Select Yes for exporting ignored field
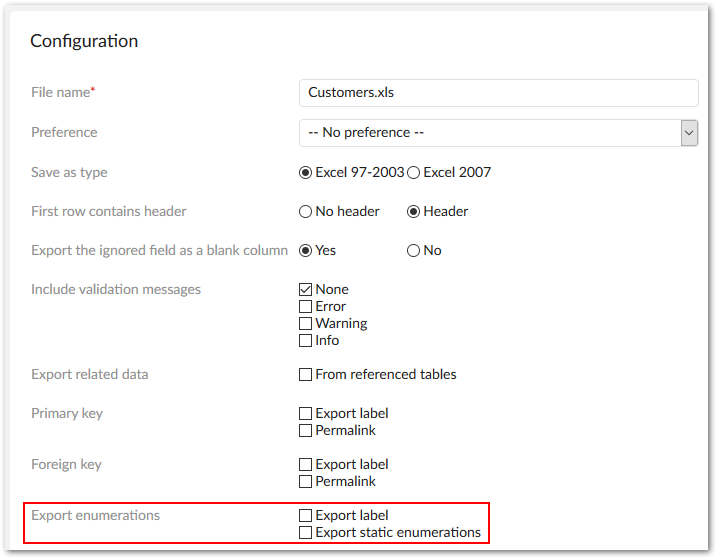 coord(306,250)
